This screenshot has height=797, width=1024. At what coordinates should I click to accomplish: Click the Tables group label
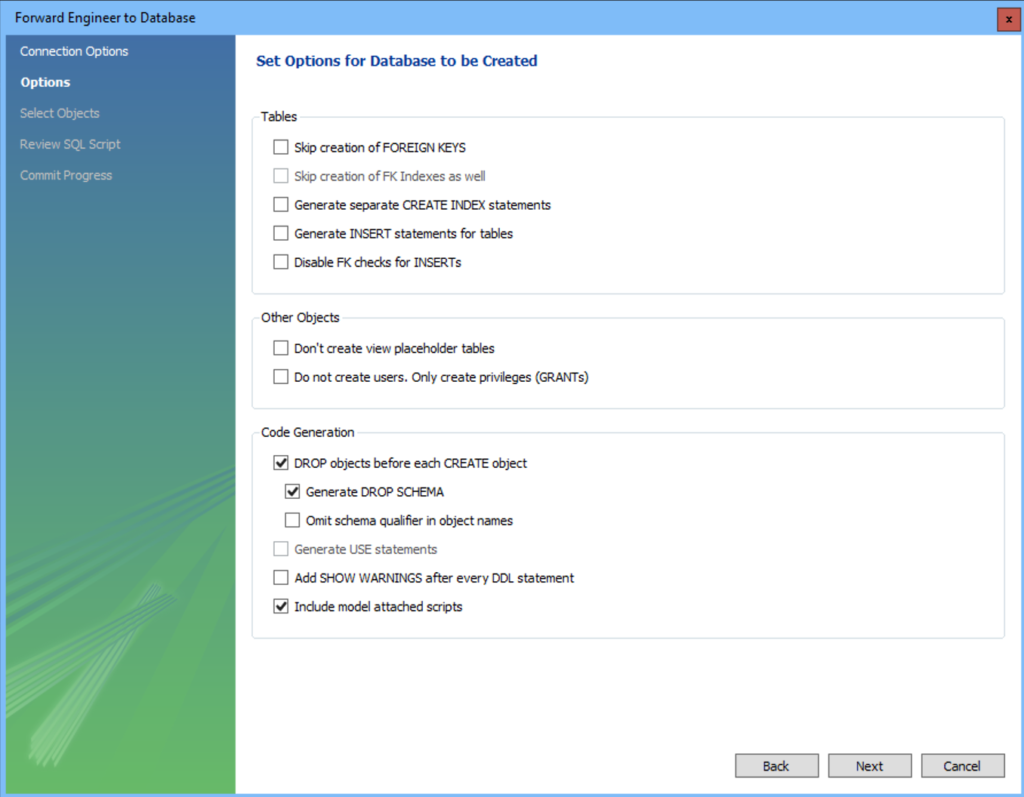(x=279, y=116)
